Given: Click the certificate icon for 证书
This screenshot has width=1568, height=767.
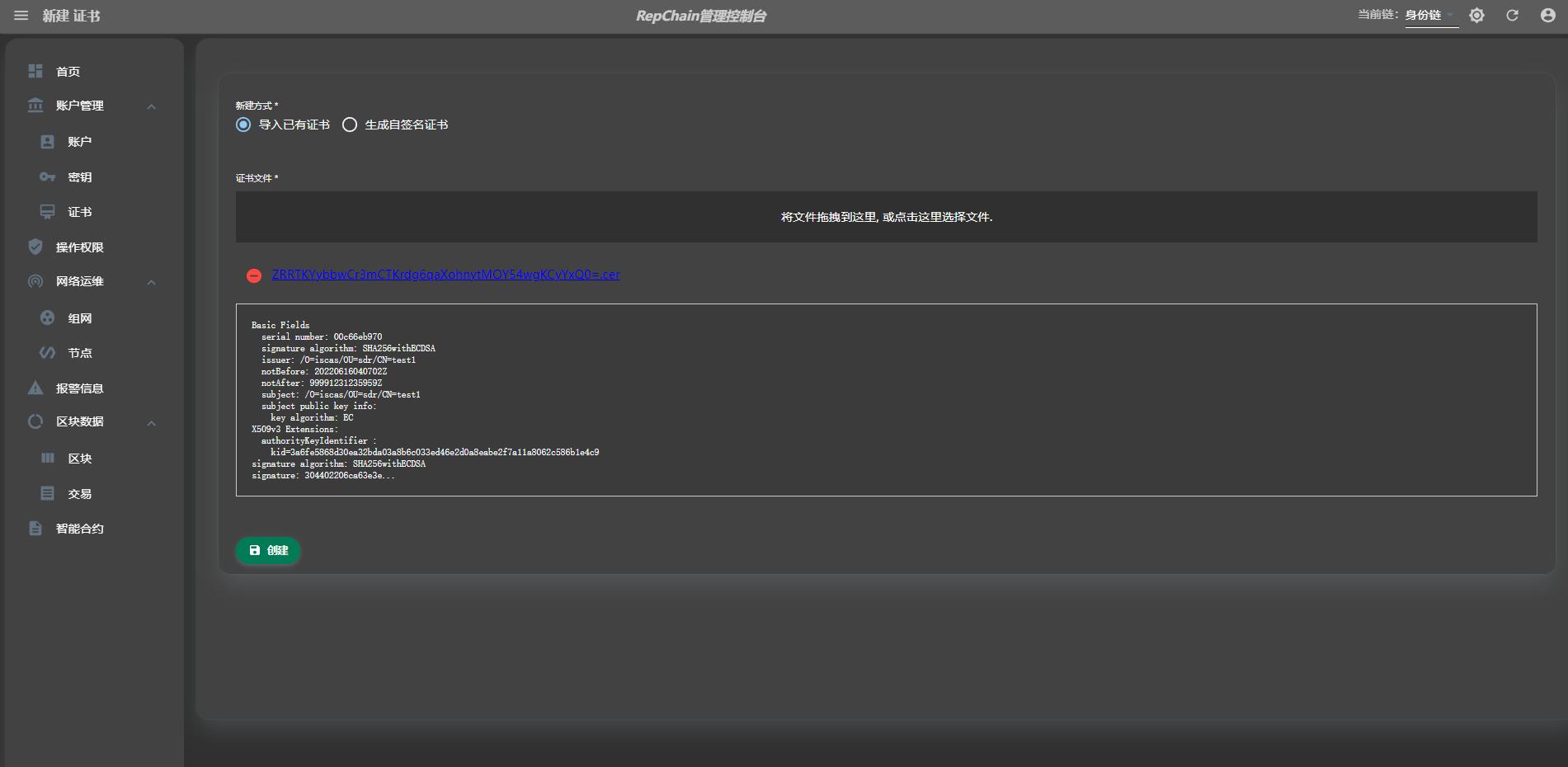Looking at the screenshot, I should 48,212.
